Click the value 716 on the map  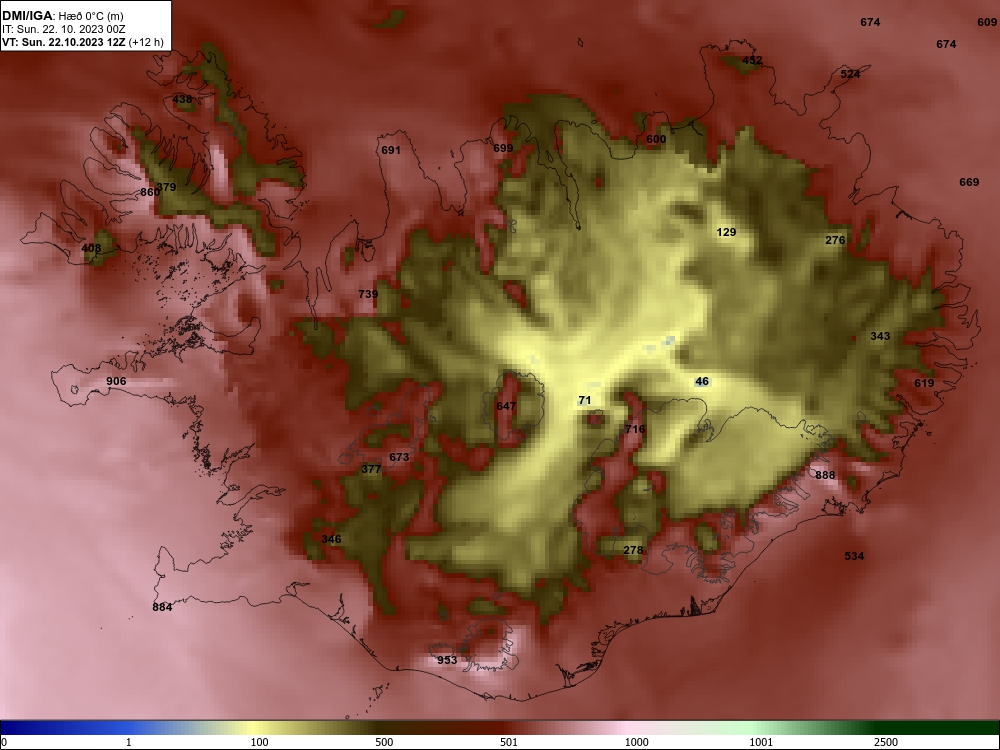(635, 429)
